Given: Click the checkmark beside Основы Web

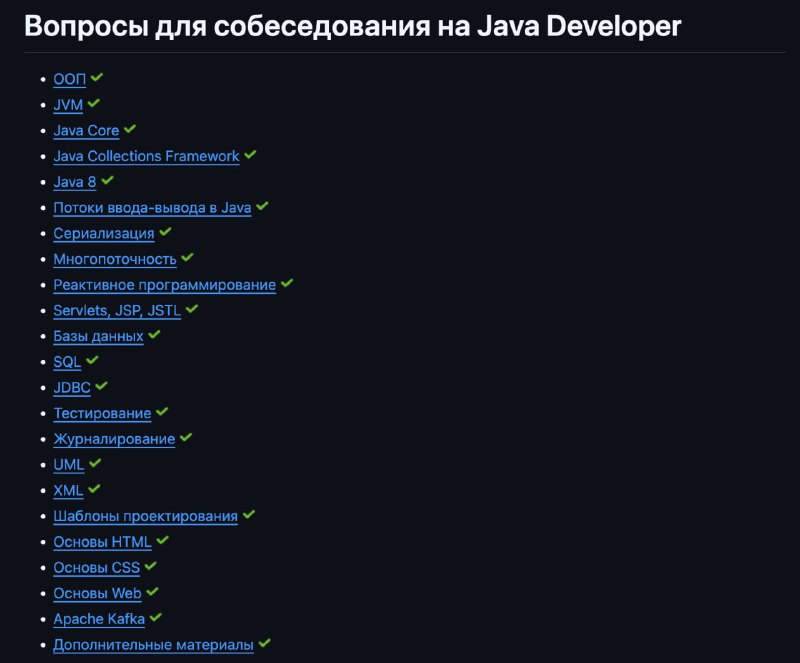Looking at the screenshot, I should click(x=153, y=592).
